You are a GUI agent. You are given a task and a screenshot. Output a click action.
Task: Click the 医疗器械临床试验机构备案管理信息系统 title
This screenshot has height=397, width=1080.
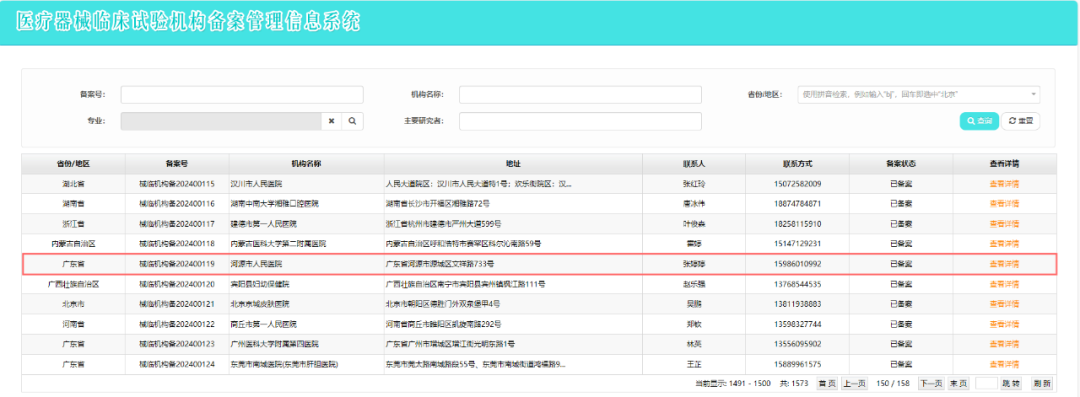189,21
